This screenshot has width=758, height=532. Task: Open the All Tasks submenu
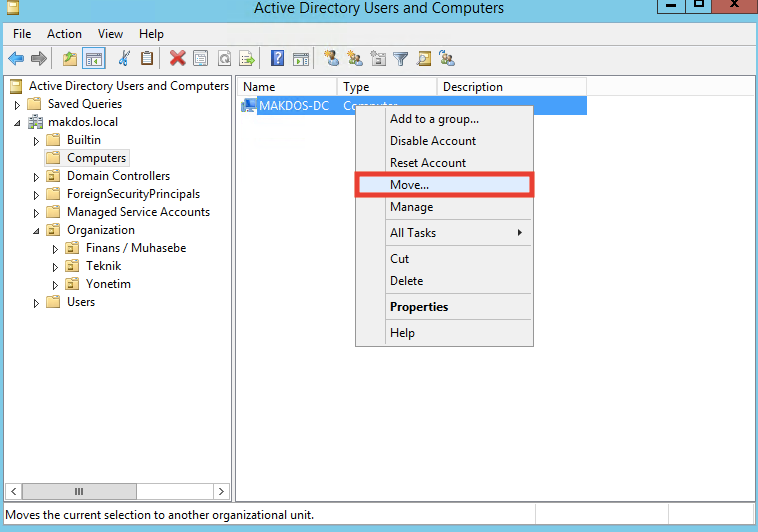444,233
